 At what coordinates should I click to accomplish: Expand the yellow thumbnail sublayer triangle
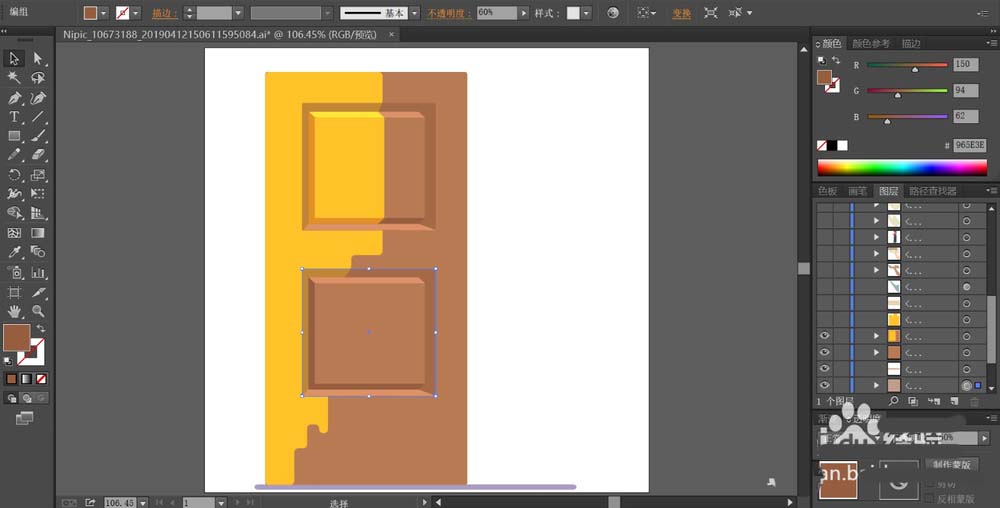click(x=876, y=336)
